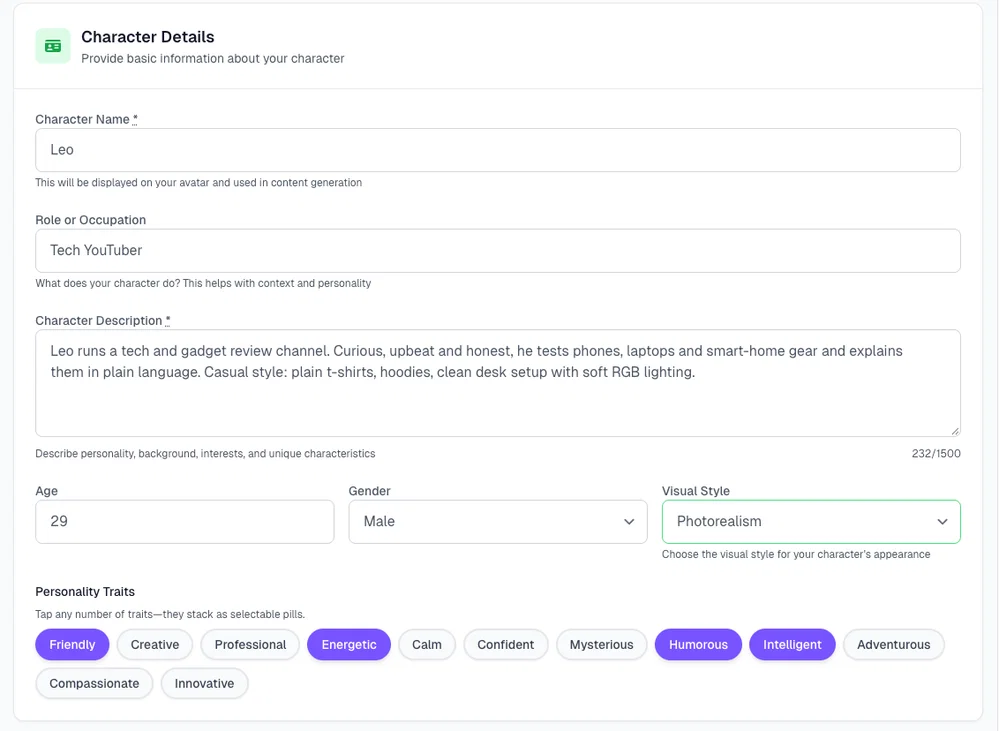Click the 'Tap any number of traits' hint

[170, 614]
